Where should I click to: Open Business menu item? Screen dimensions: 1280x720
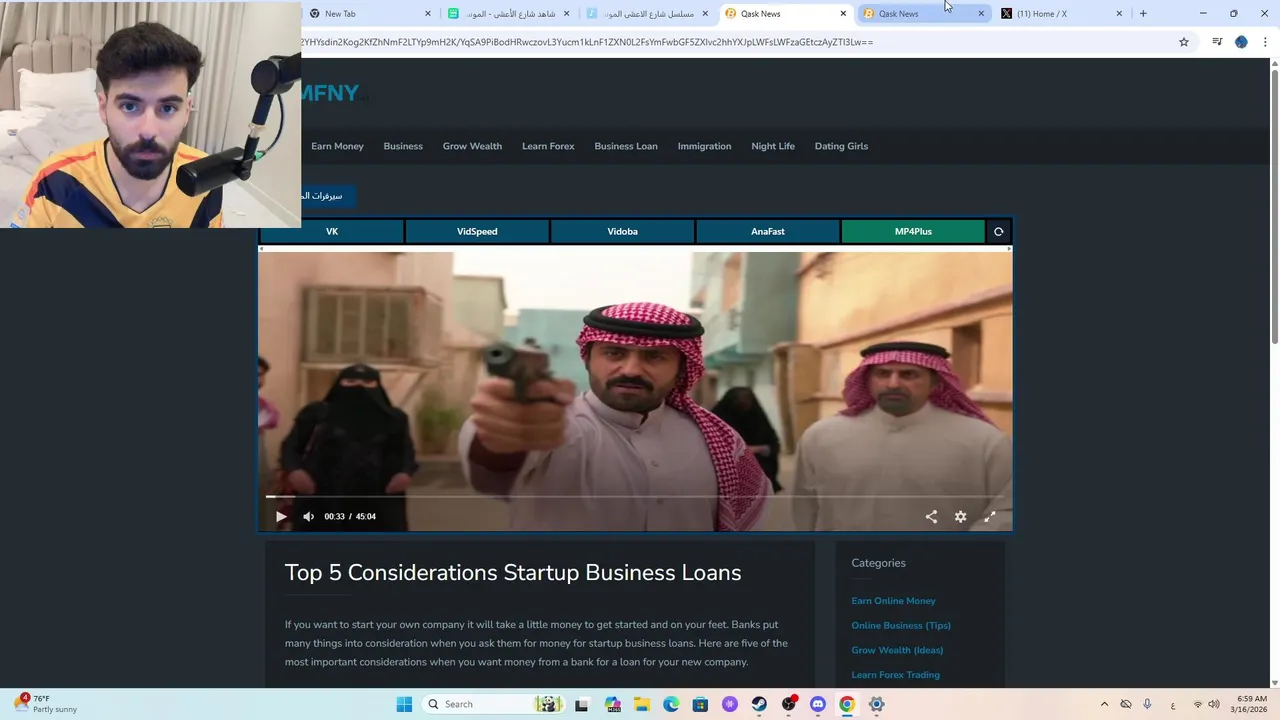point(403,146)
